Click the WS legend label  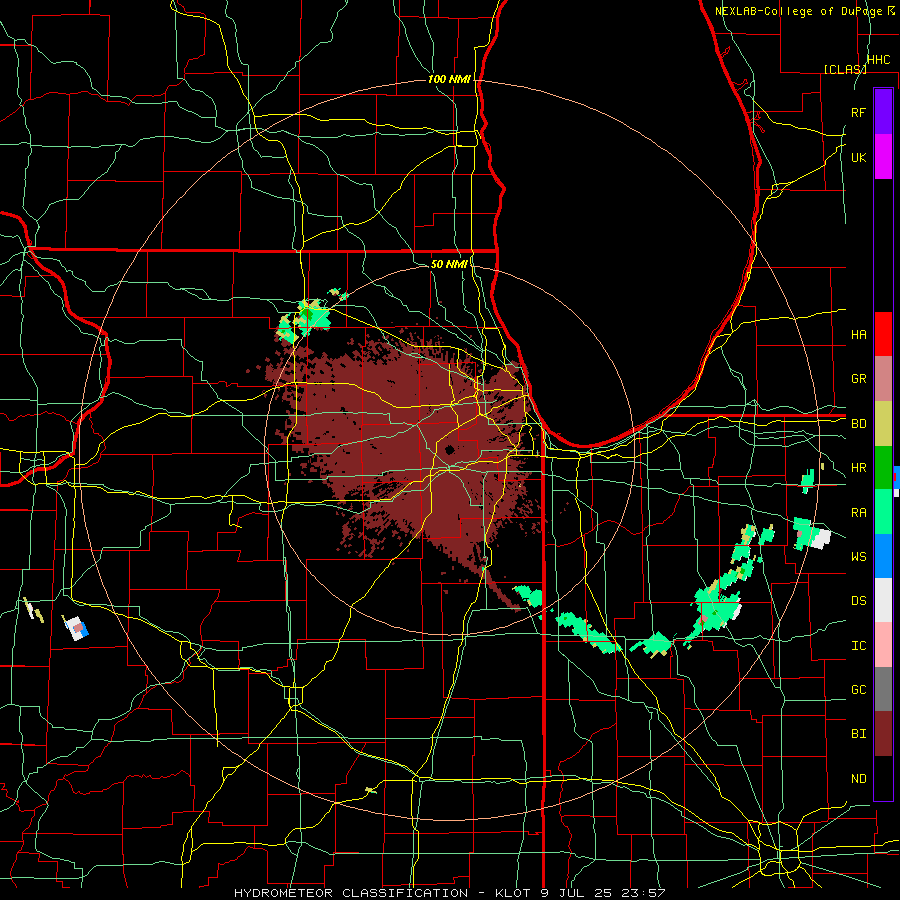point(859,557)
